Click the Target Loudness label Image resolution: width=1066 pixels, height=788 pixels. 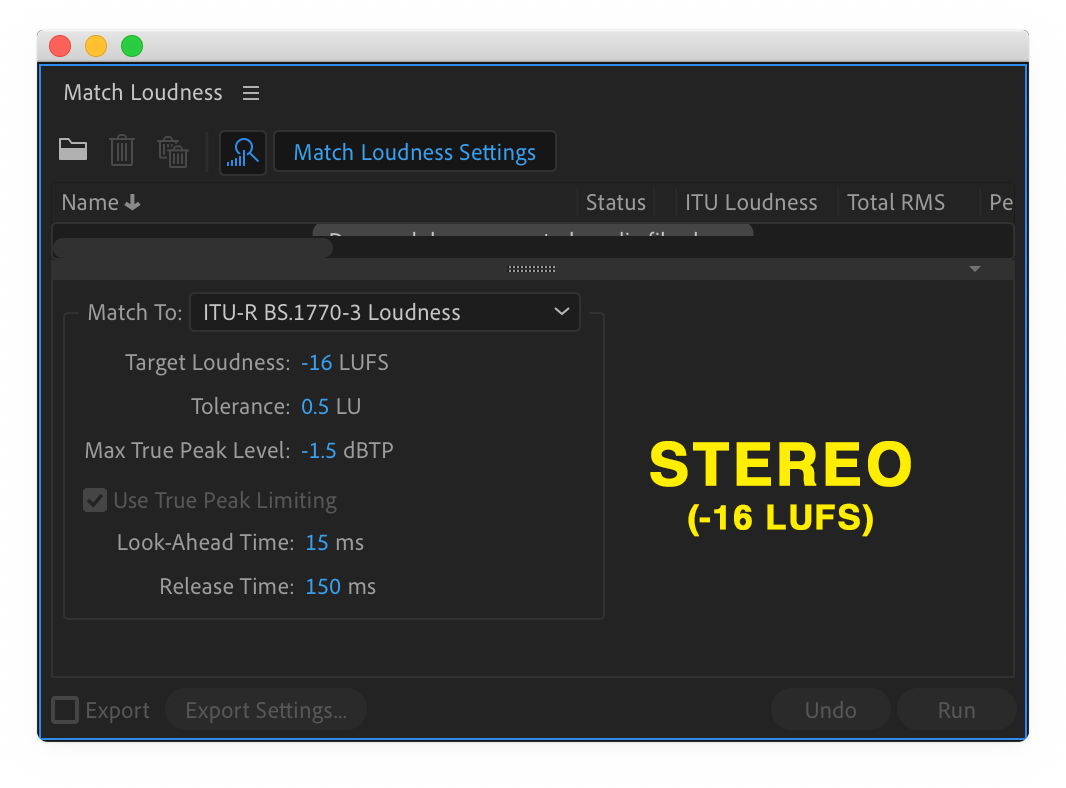[x=207, y=362]
